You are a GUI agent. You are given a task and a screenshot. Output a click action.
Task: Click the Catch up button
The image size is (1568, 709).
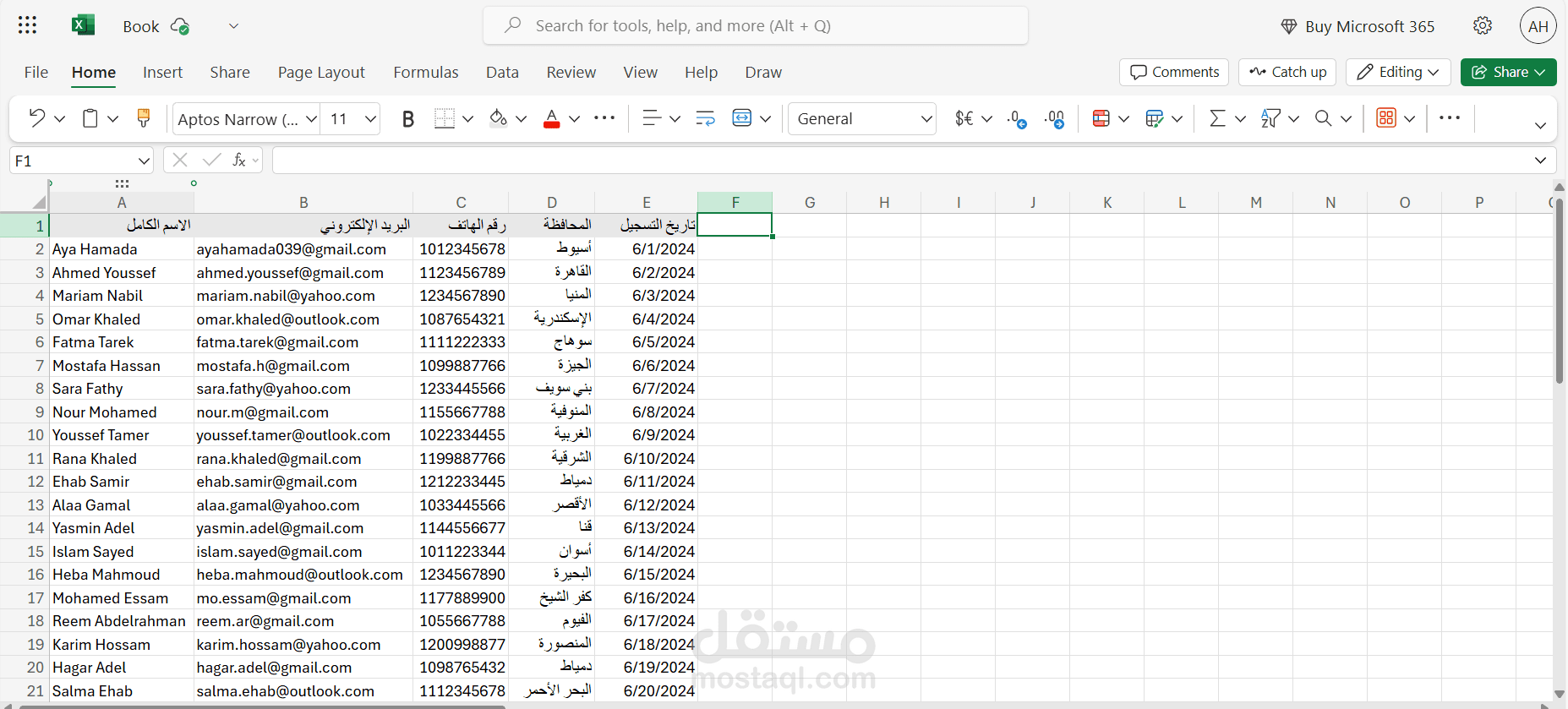point(1287,72)
